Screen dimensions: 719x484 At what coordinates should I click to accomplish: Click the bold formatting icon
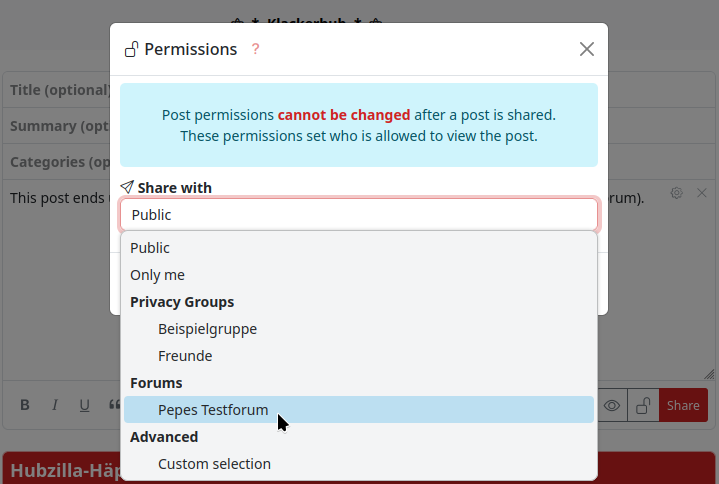click(x=25, y=405)
